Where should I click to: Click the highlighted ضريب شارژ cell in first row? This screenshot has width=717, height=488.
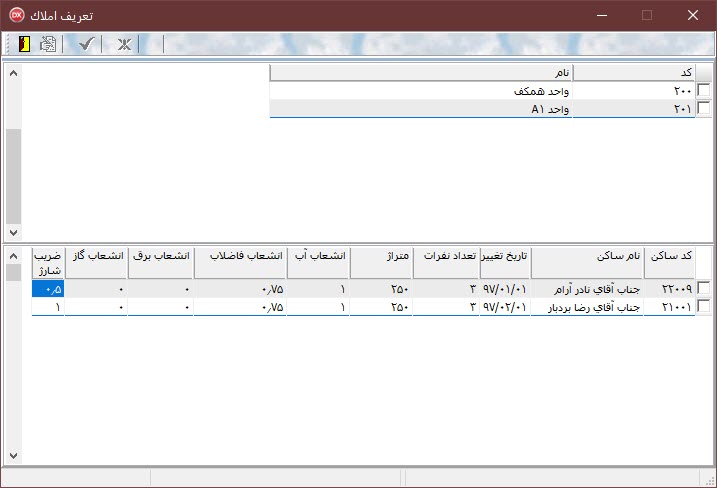[48, 289]
